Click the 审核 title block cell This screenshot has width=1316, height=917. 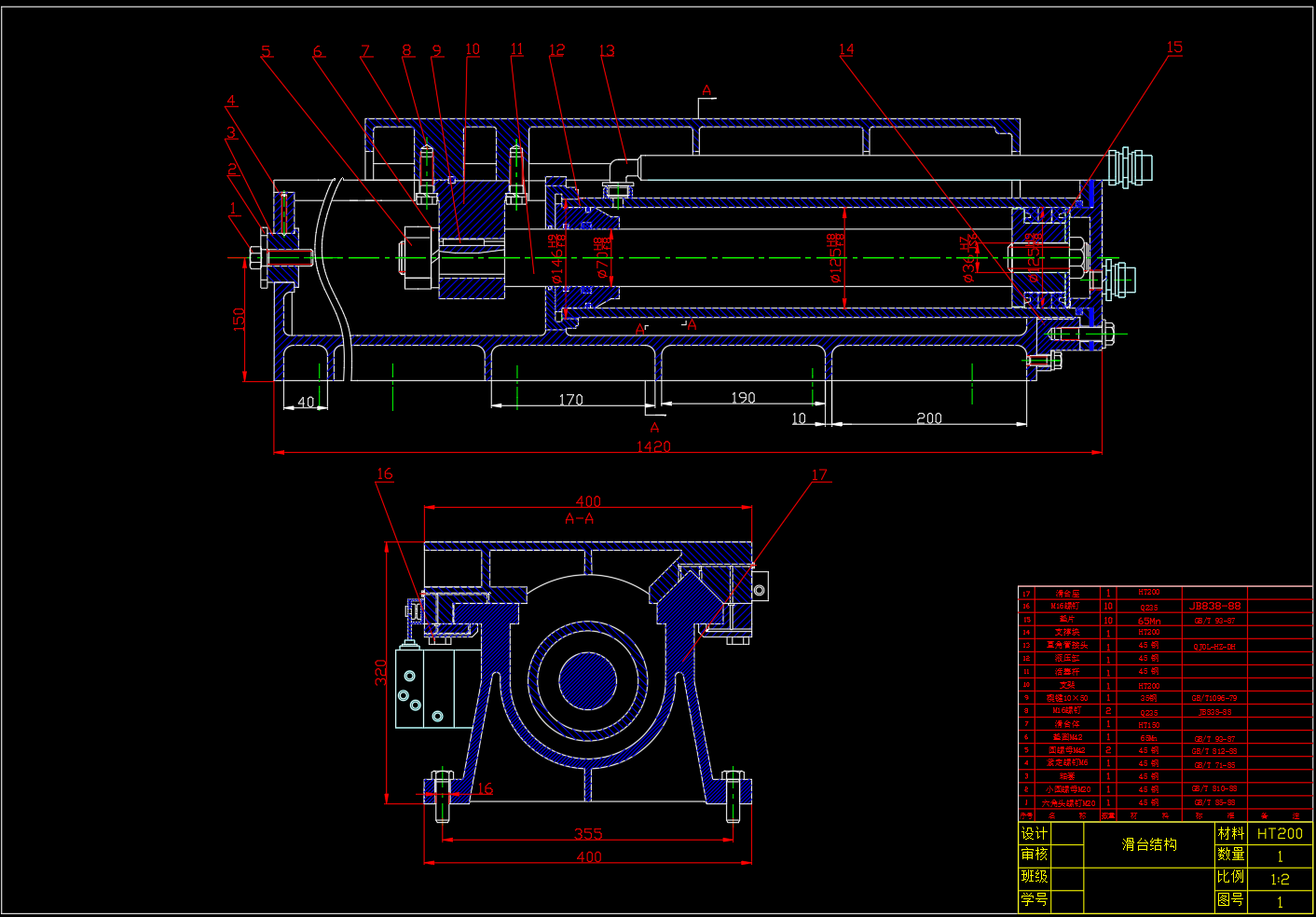pos(1034,855)
